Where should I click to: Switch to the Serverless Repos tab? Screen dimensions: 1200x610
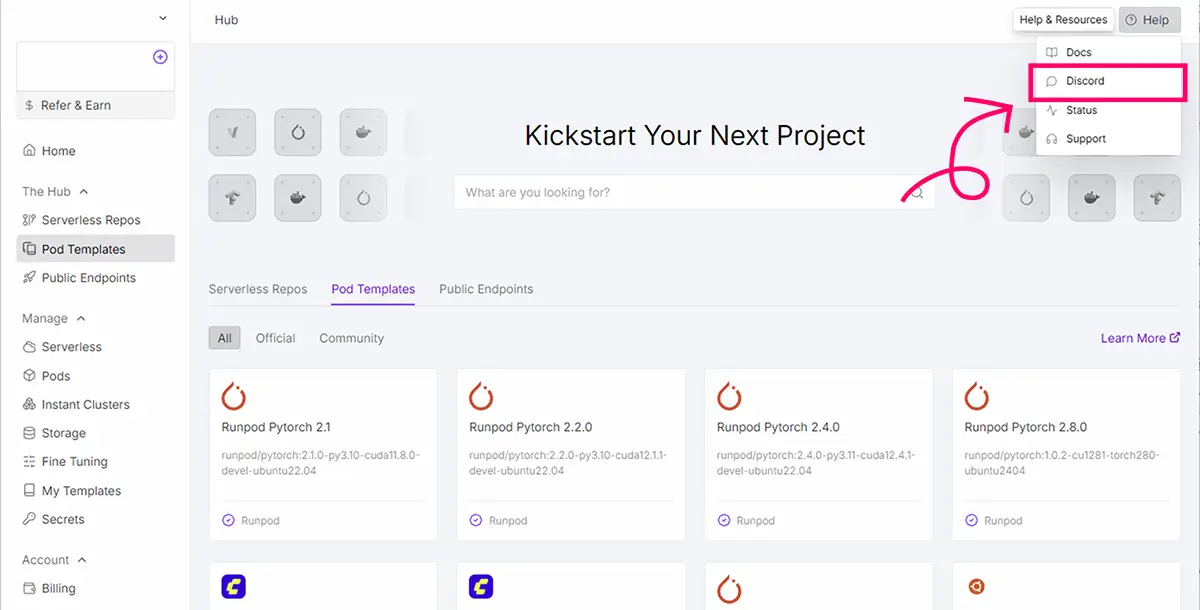(x=258, y=289)
